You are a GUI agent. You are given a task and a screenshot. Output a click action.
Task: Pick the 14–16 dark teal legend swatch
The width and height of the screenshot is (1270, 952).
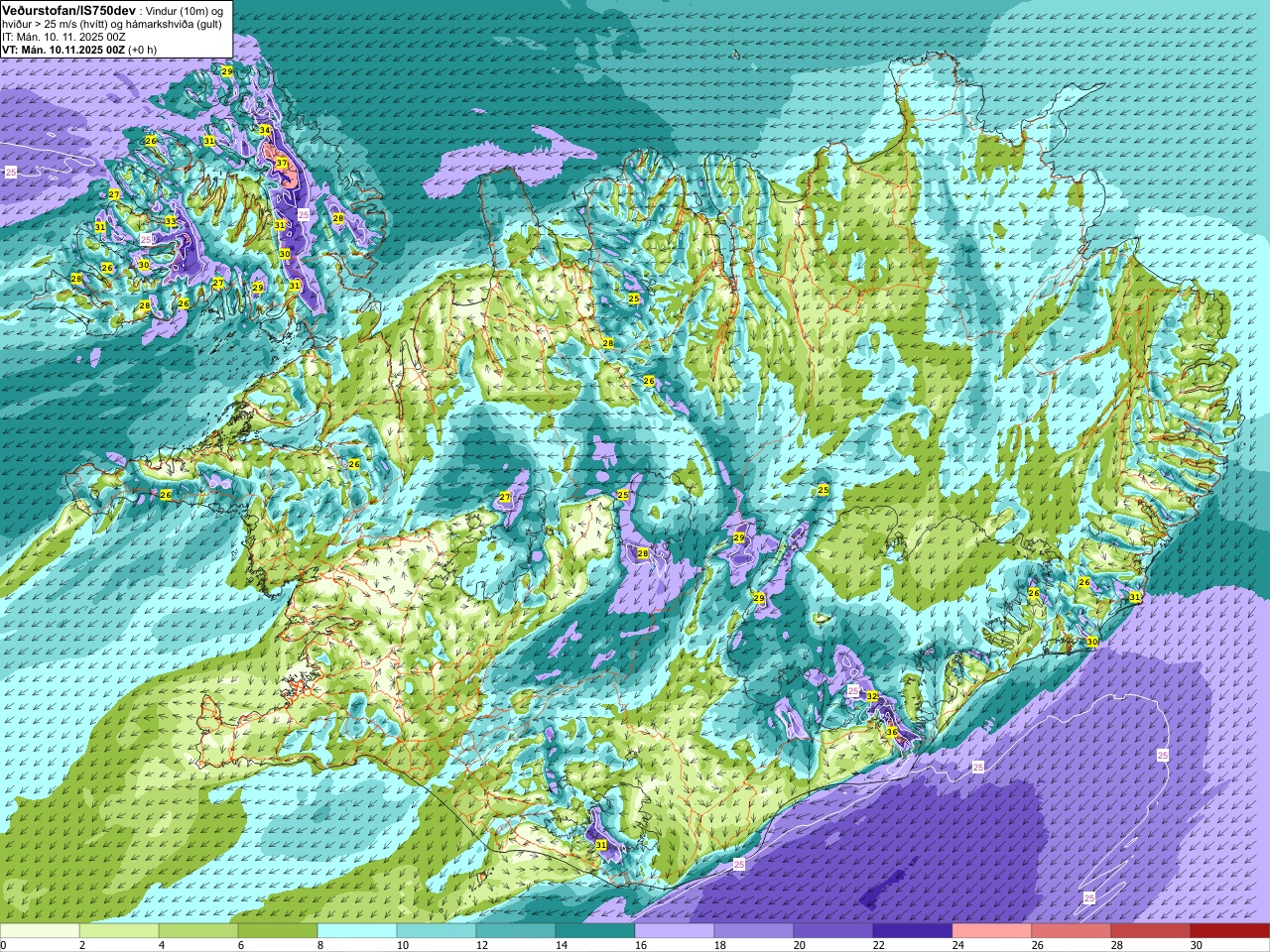click(595, 931)
